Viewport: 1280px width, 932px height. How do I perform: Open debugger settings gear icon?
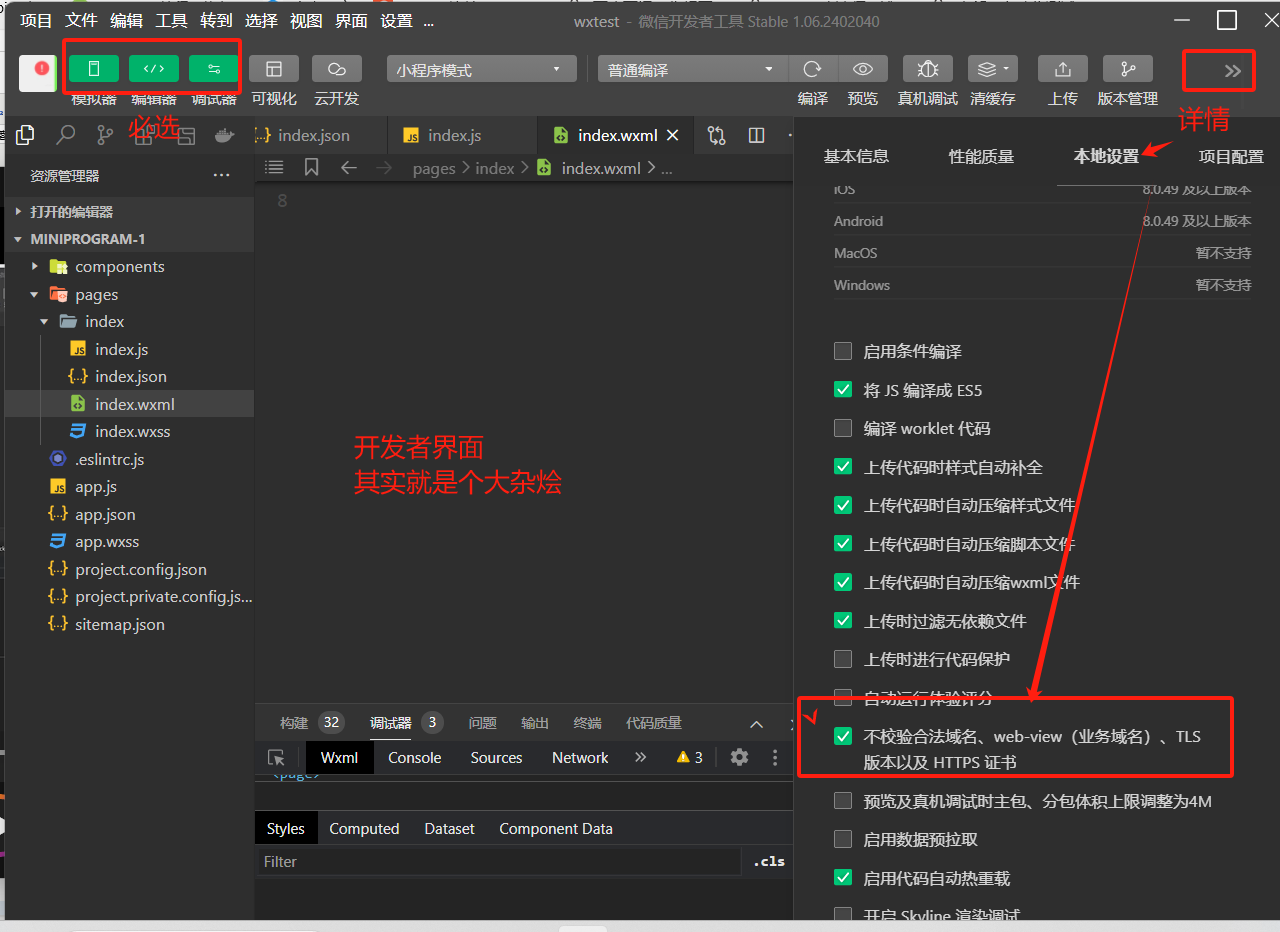pyautogui.click(x=739, y=757)
